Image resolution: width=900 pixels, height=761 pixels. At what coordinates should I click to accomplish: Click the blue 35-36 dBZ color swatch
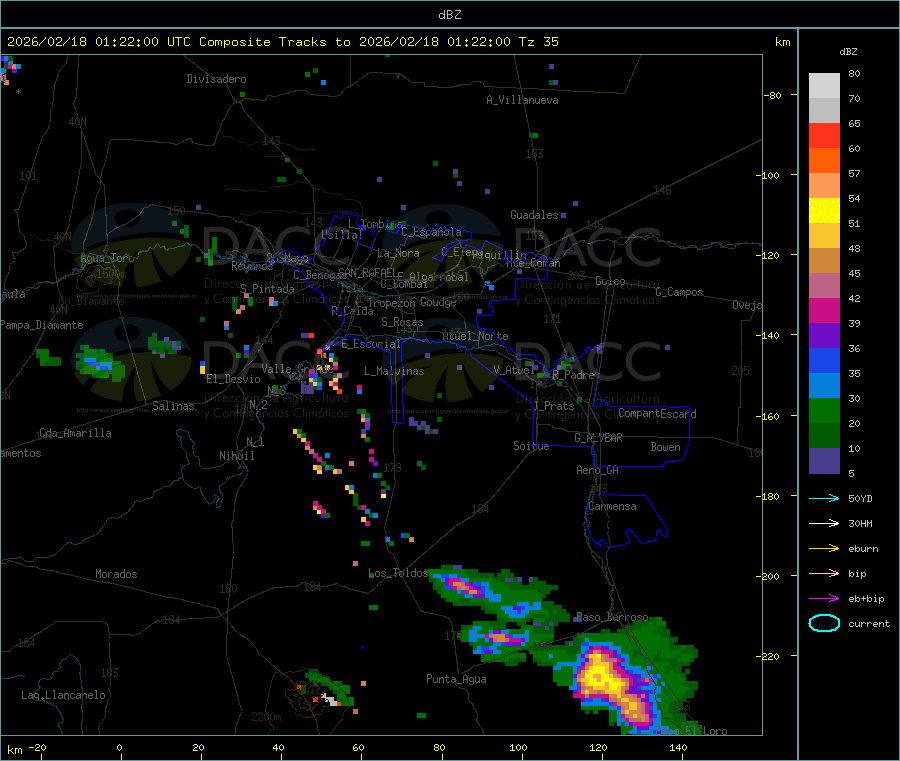point(824,360)
